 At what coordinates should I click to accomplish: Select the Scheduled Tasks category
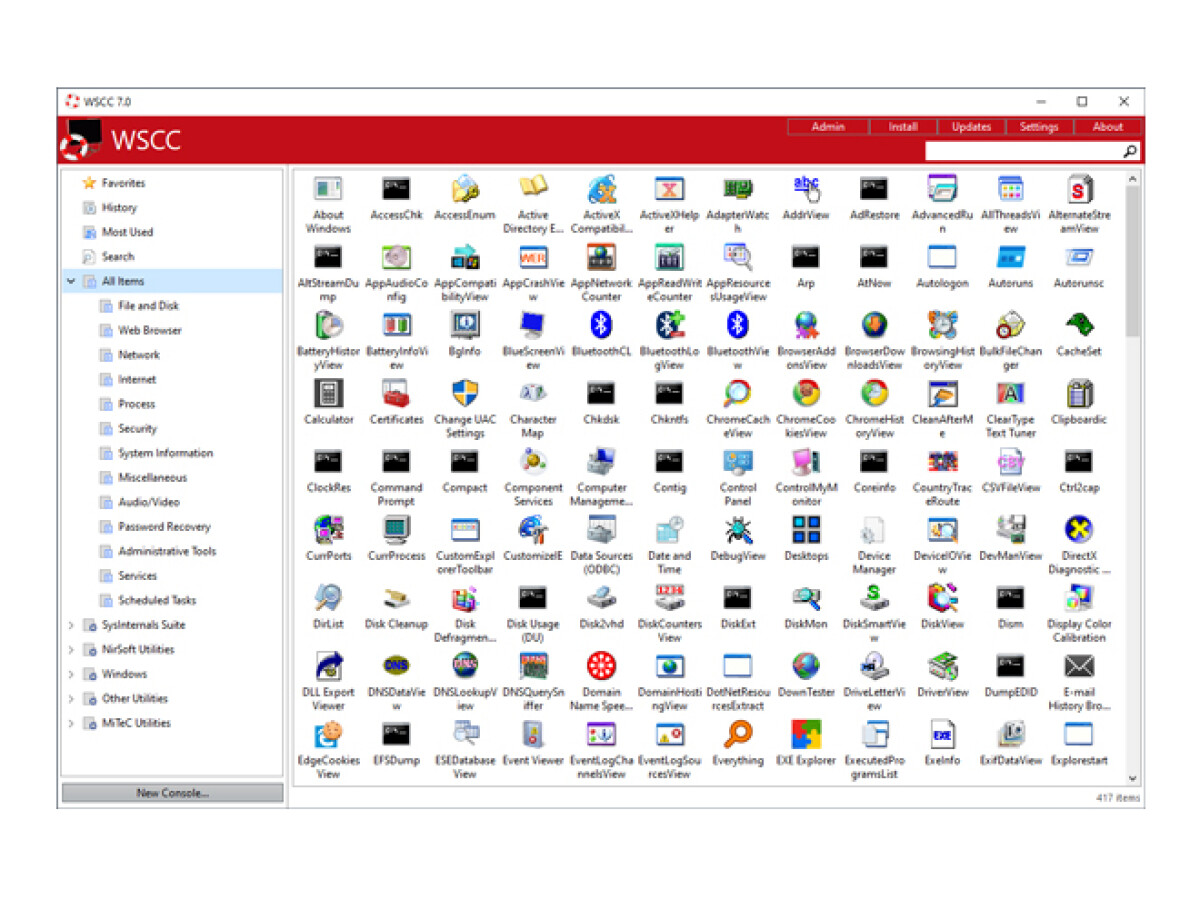click(x=157, y=600)
